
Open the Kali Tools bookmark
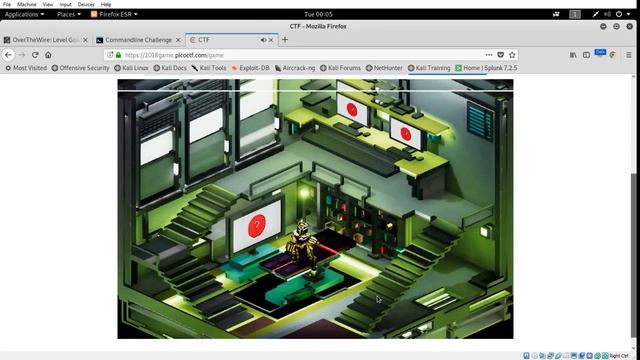click(209, 68)
